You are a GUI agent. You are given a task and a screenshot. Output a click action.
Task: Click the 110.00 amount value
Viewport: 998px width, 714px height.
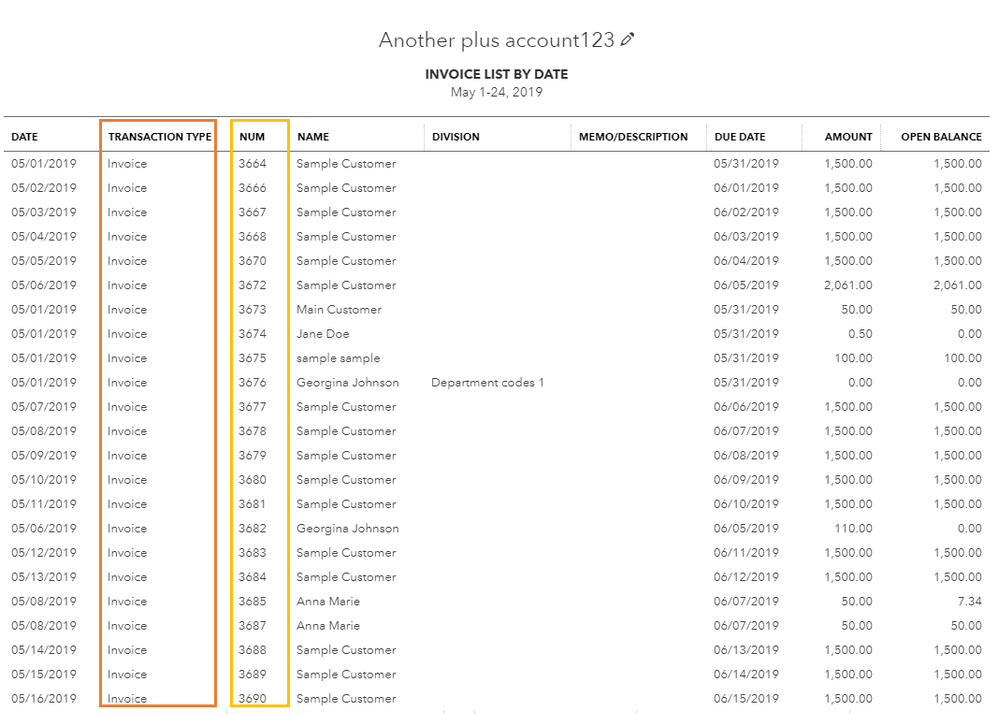pyautogui.click(x=853, y=529)
